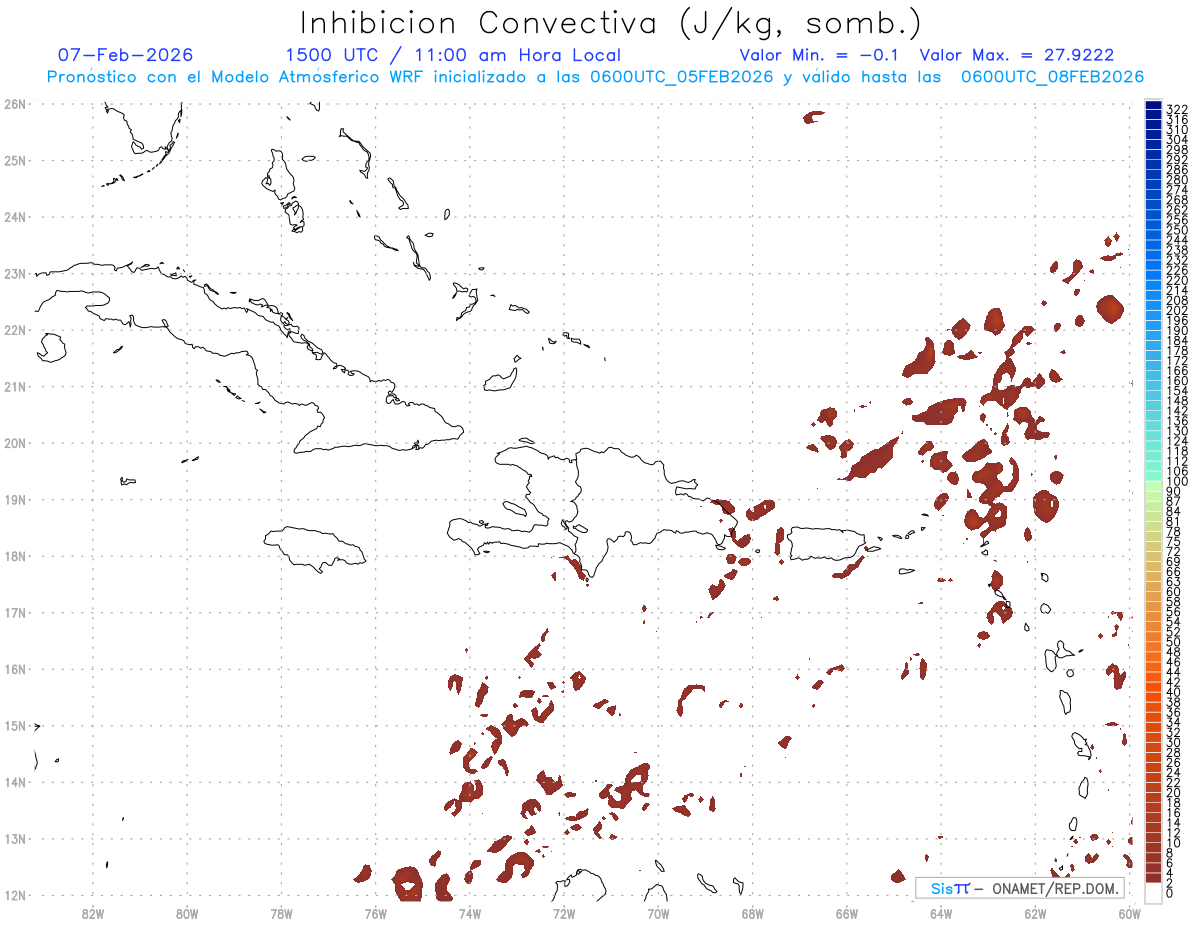Click the dark blue colorbar swatch at 322

[1154, 107]
